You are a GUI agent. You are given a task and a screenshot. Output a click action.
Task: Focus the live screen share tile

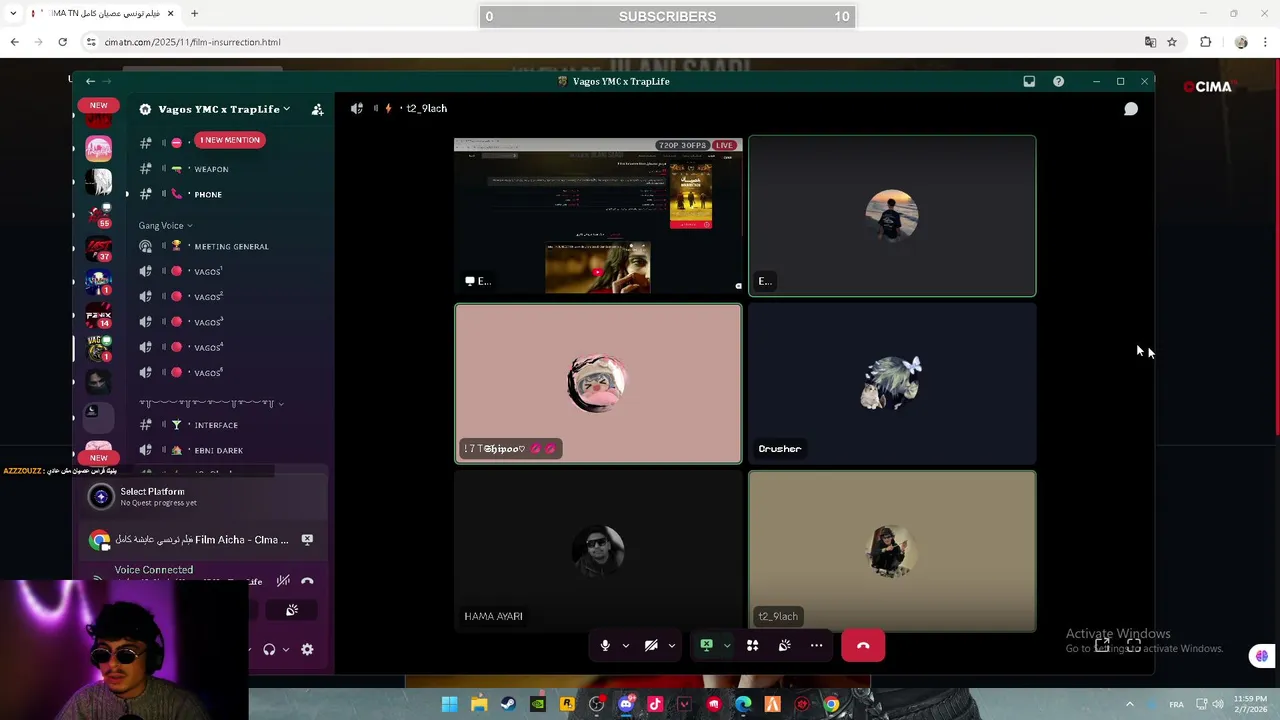point(598,216)
